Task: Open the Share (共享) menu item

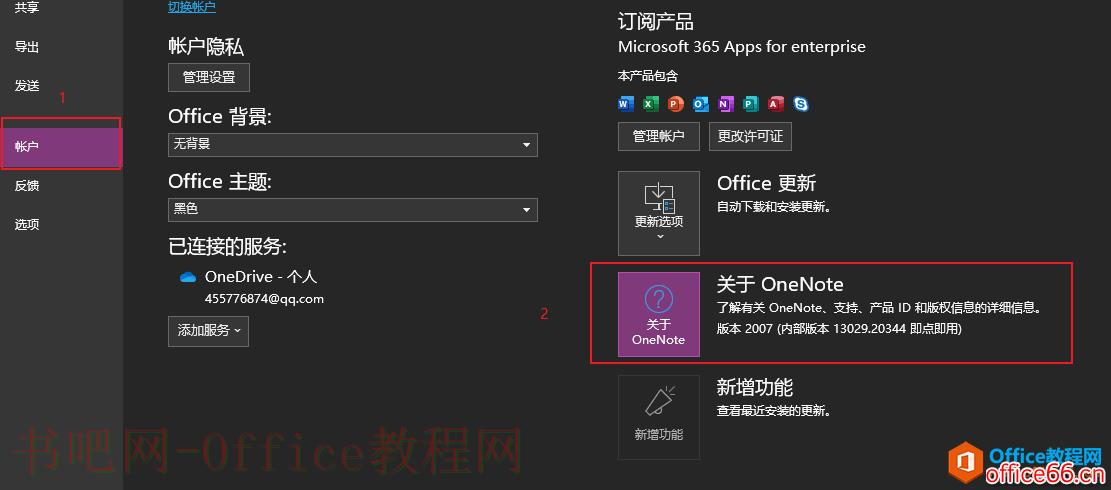Action: coord(27,7)
